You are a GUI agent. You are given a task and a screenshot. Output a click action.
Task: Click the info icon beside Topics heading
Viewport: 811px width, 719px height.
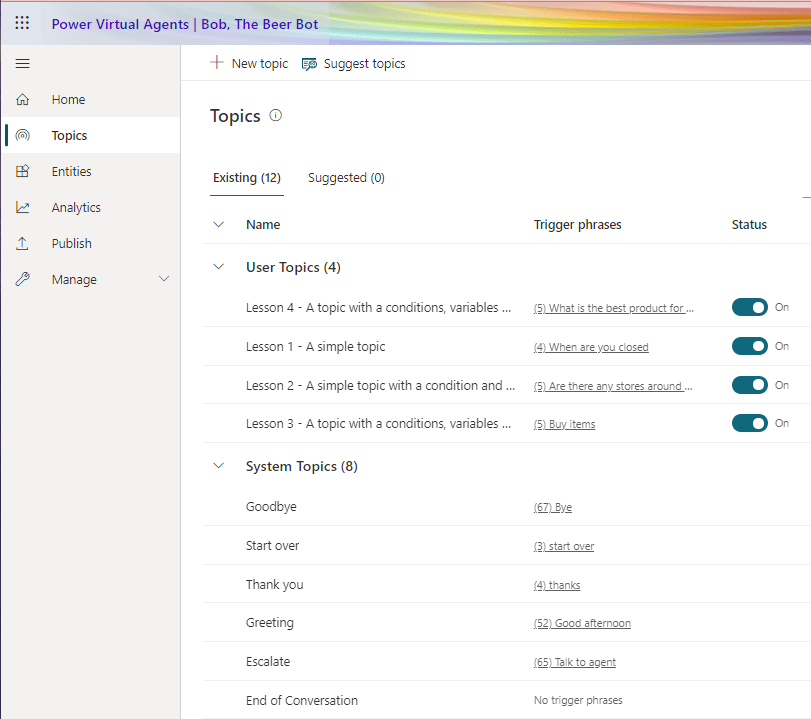pos(276,116)
